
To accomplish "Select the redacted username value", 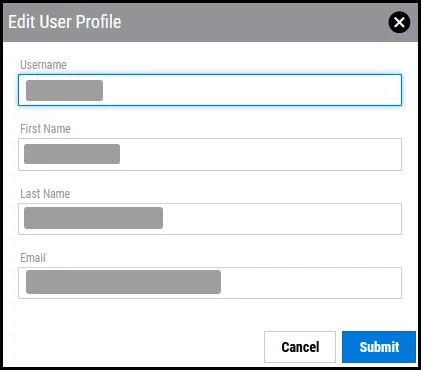I will tap(64, 90).
